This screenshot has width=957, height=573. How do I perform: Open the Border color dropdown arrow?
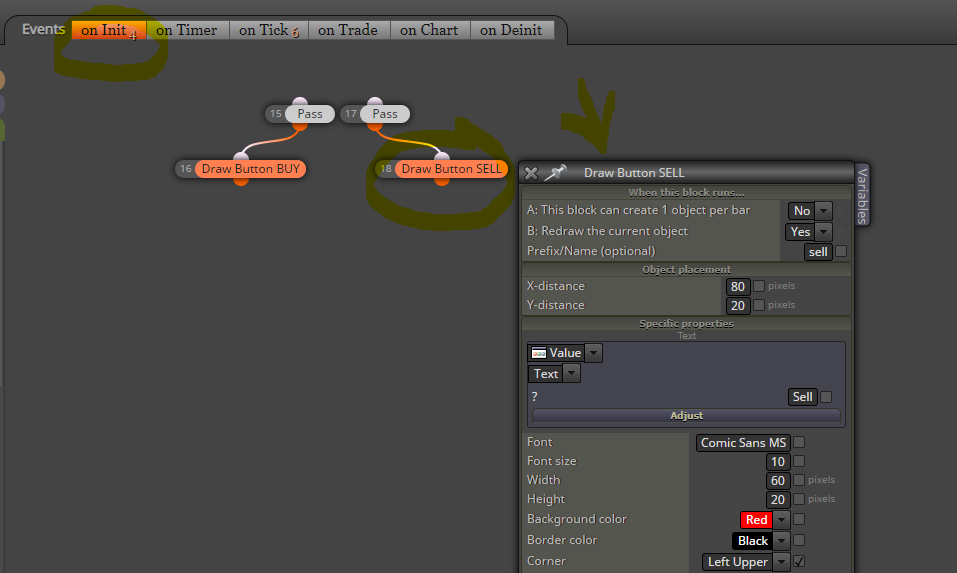point(782,541)
